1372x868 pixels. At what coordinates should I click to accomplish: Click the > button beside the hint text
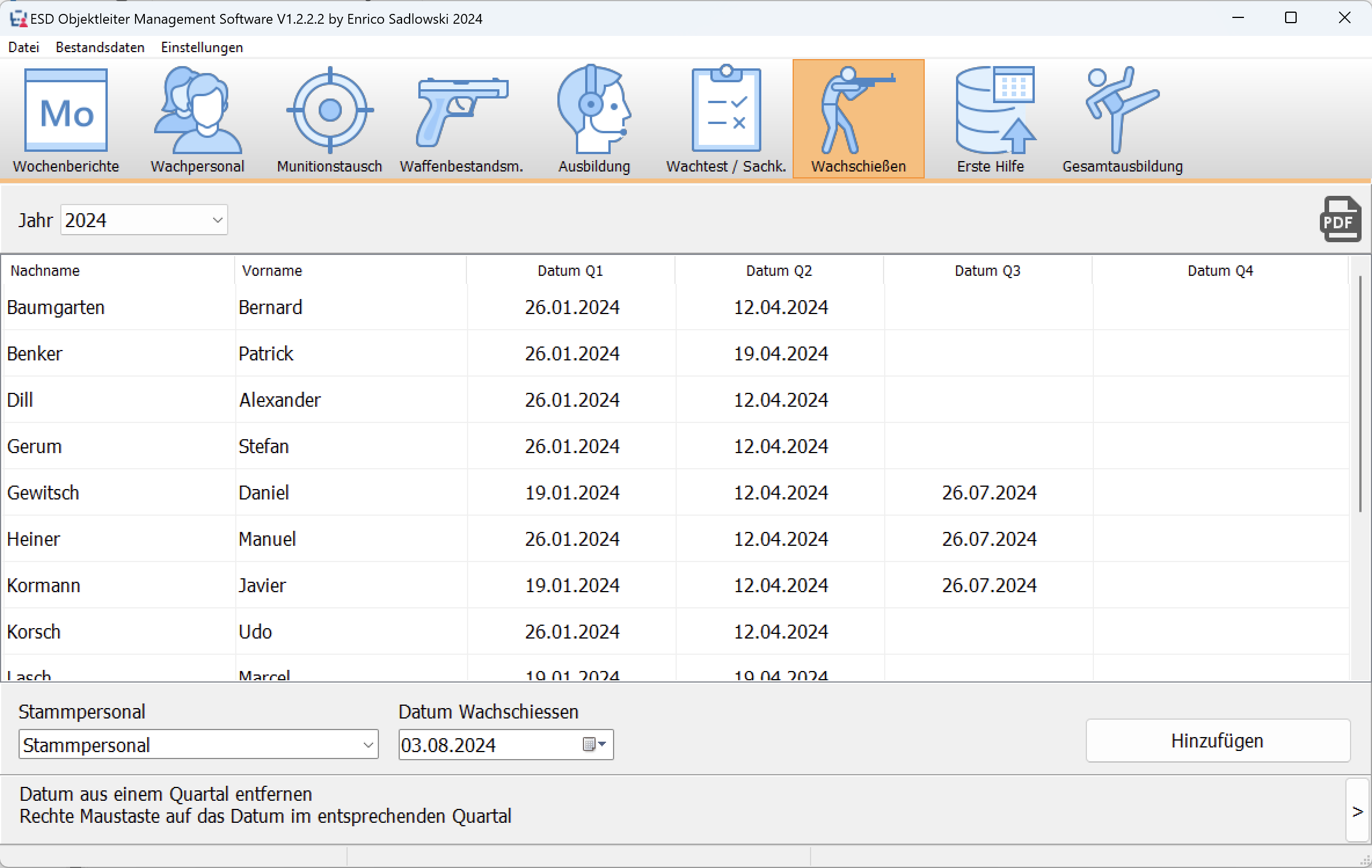1357,811
